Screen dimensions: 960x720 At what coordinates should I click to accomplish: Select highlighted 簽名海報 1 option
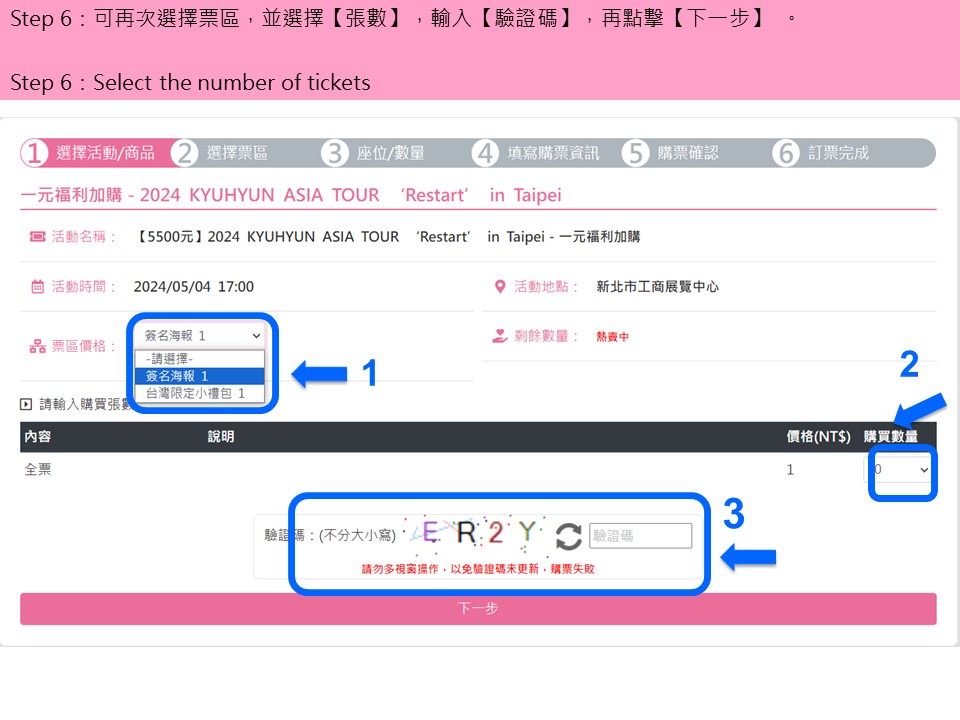[x=200, y=376]
